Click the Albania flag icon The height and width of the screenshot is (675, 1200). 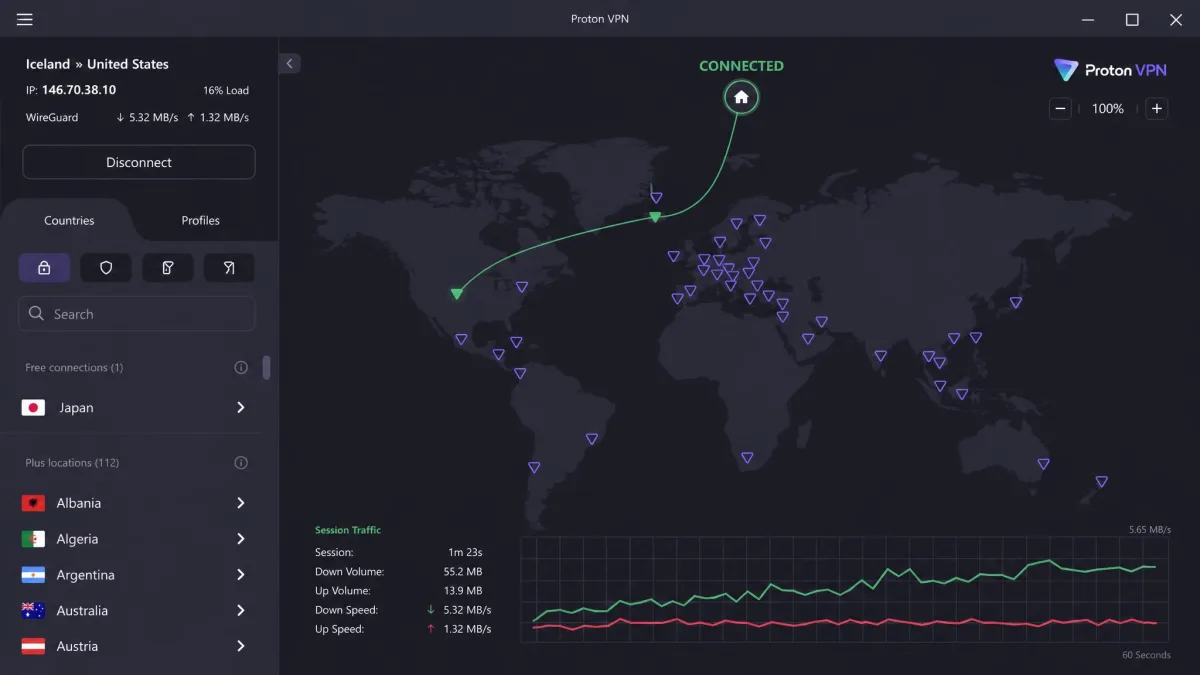(x=33, y=503)
